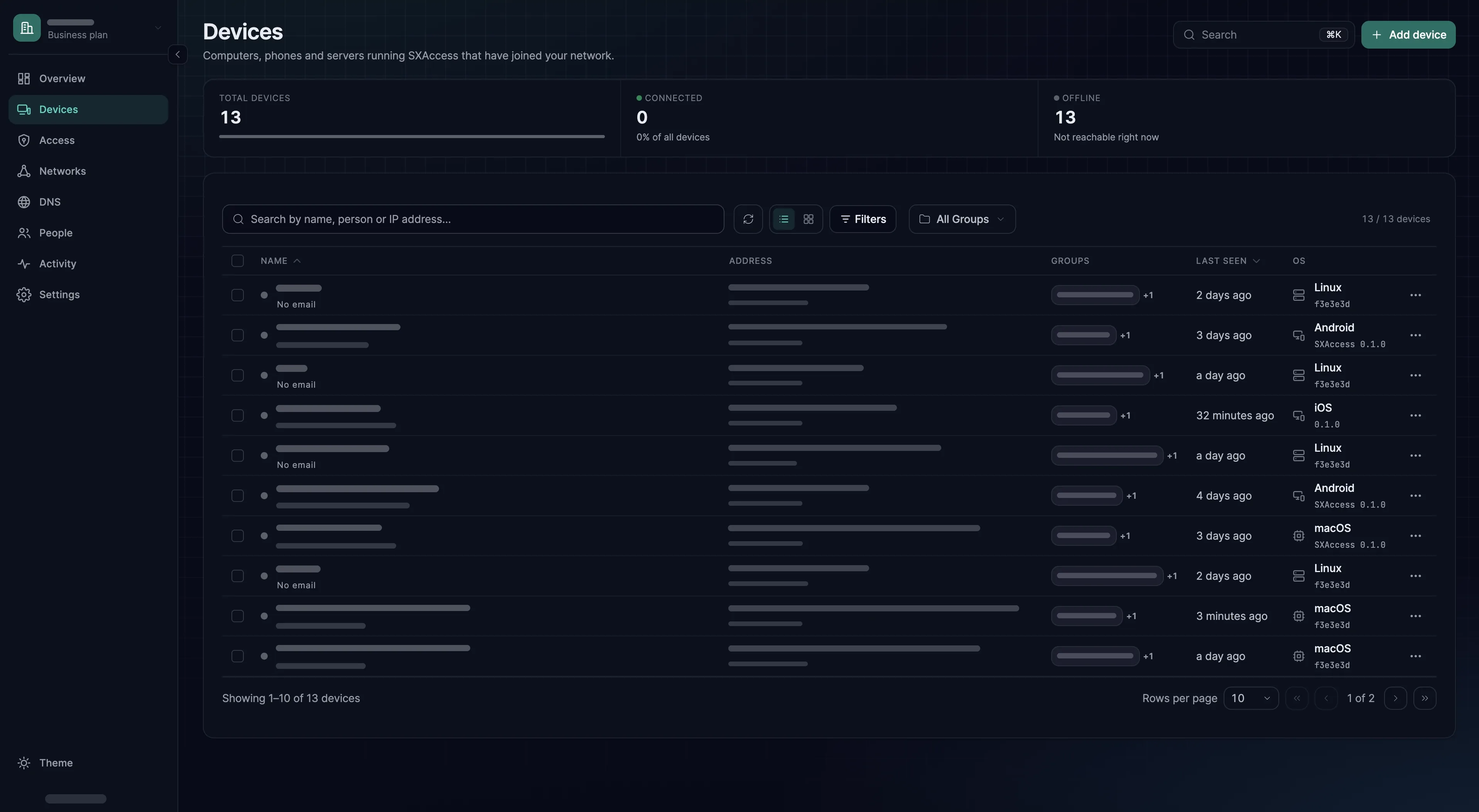Check the box for the 4 days ago Android row
1479x812 pixels.
point(237,496)
